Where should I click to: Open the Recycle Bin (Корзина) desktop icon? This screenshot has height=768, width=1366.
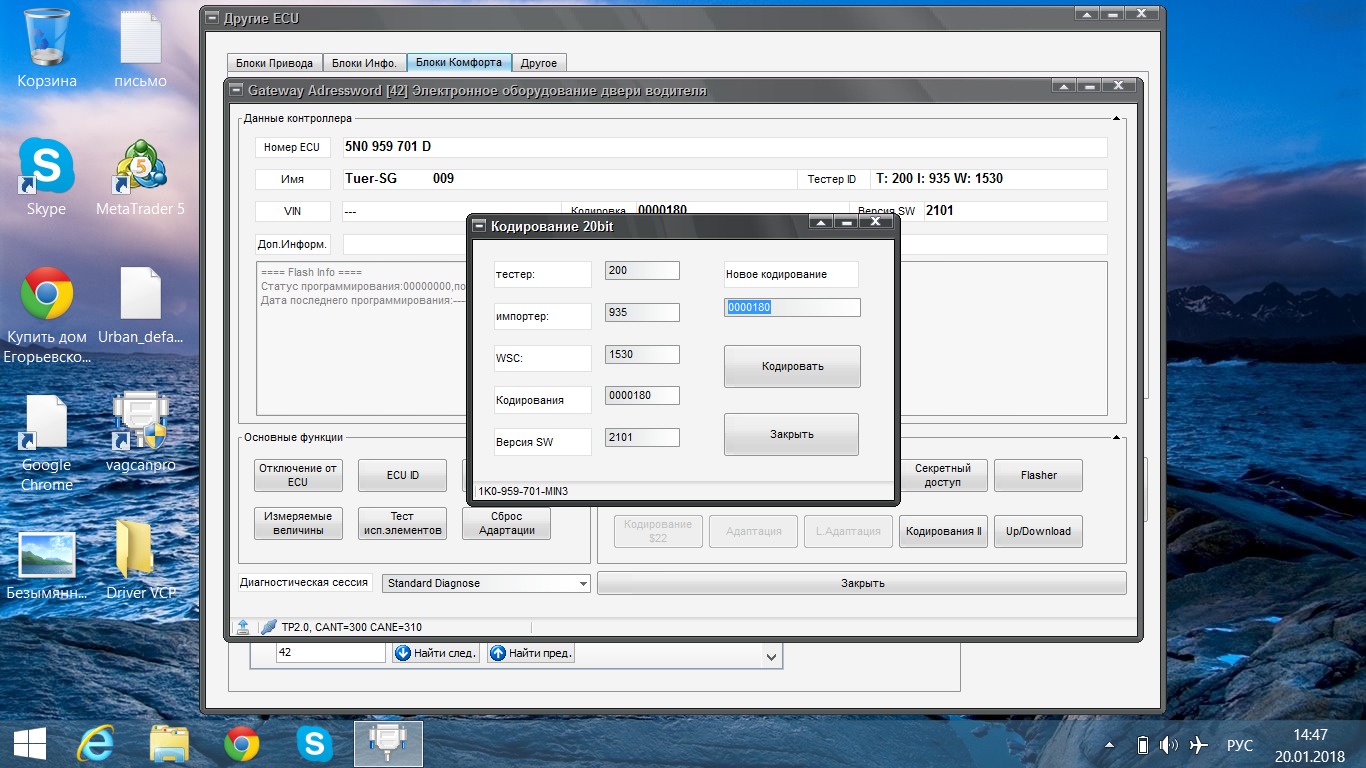click(46, 48)
